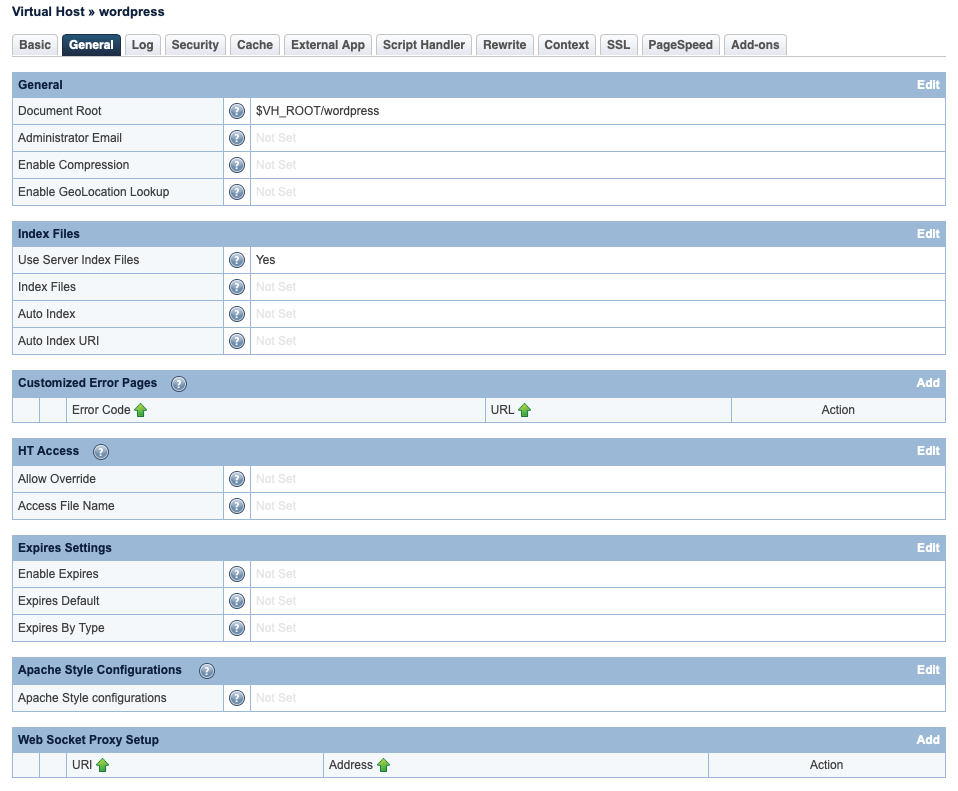Screen dimensions: 958x791
Task: Click help icon next to Expires By Type
Action: (237, 628)
